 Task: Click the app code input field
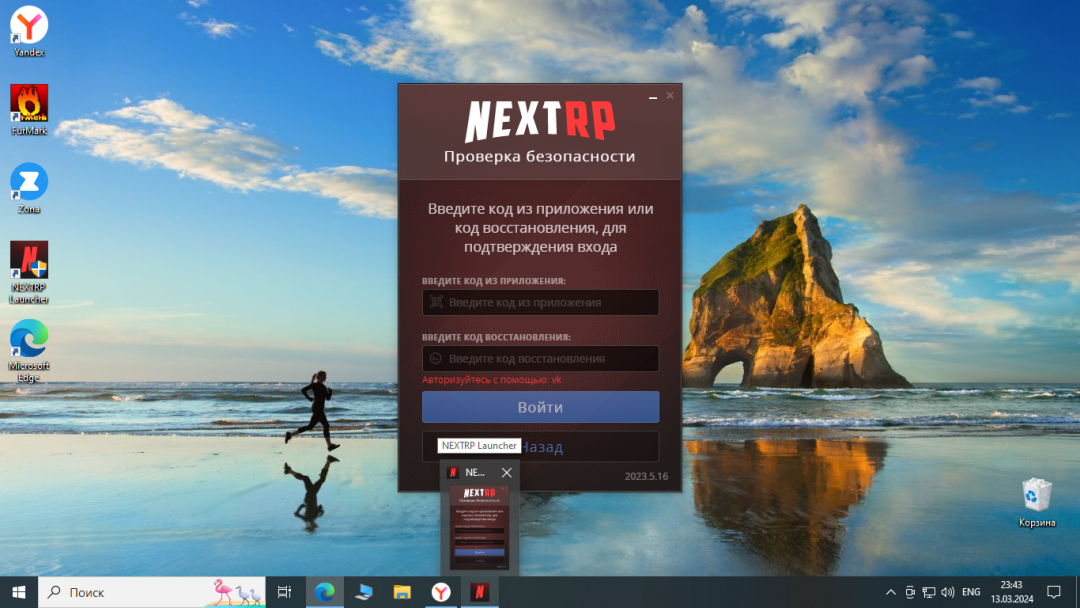point(540,302)
